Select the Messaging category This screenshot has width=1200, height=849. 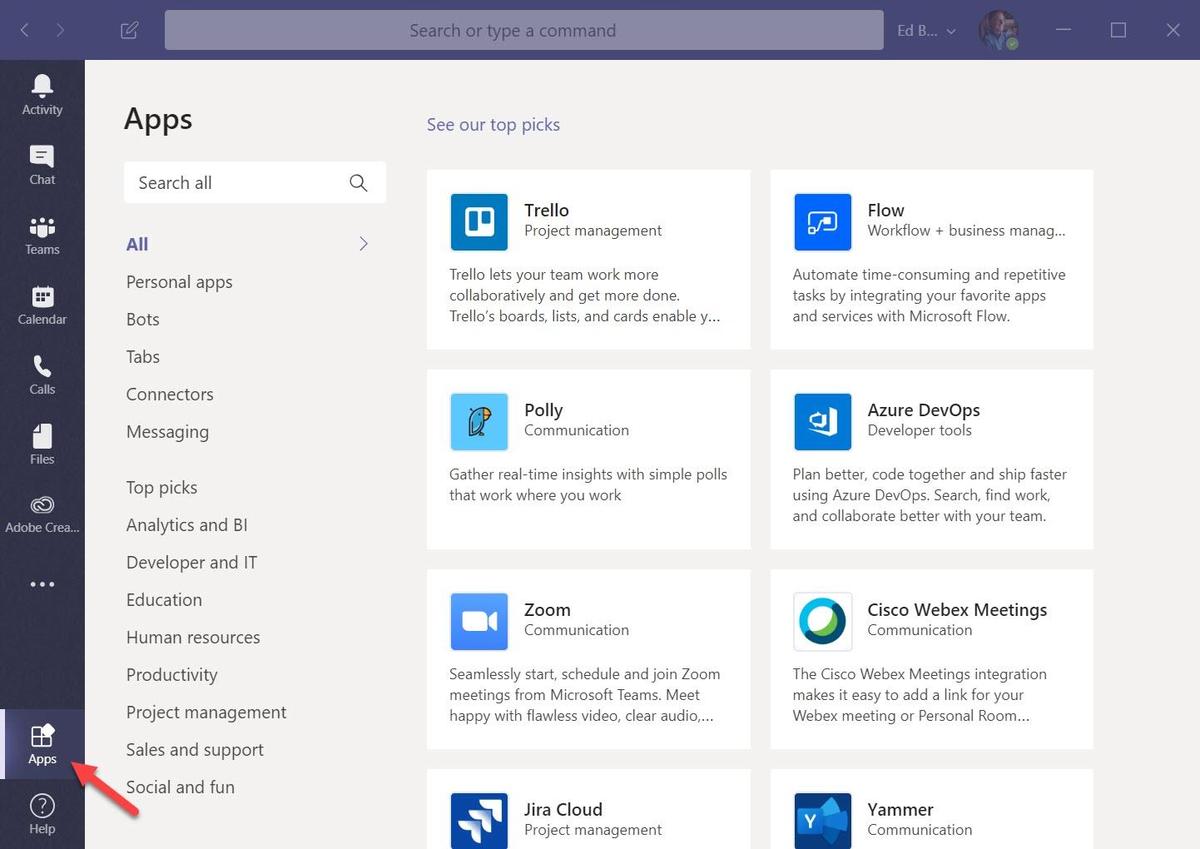tap(167, 432)
